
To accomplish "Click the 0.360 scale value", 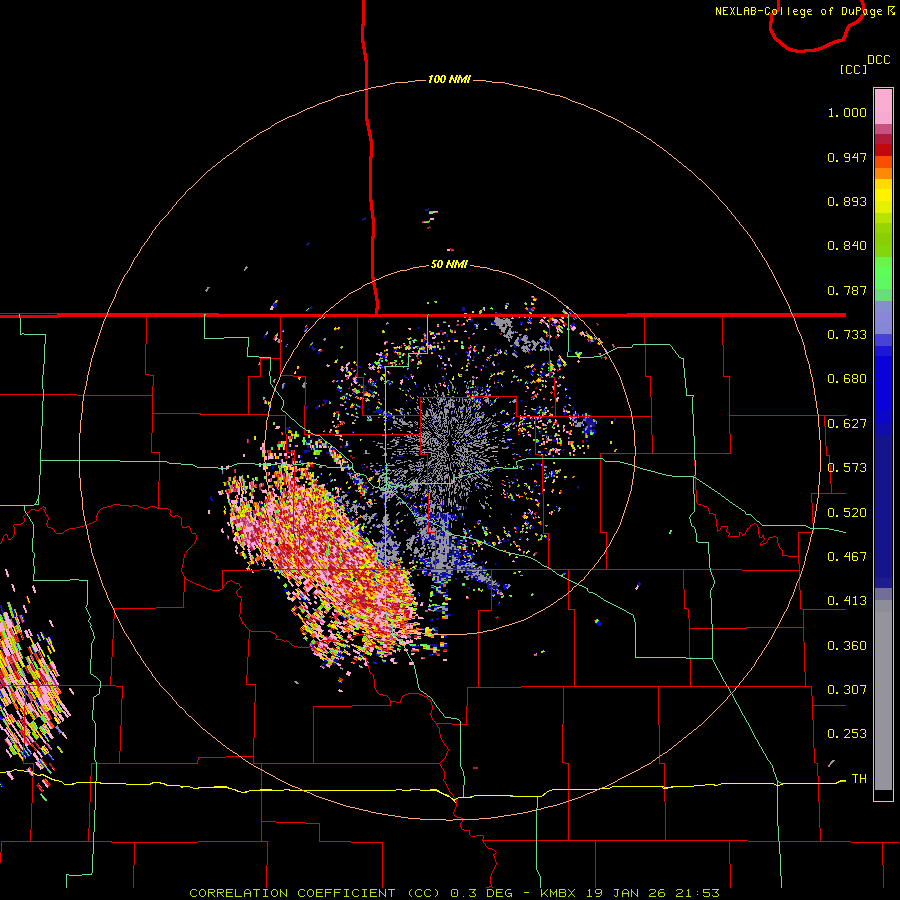I will point(847,646).
